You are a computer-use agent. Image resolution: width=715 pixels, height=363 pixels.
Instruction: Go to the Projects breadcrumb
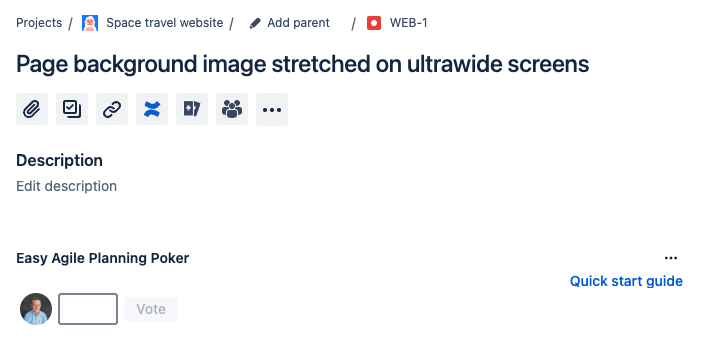pos(39,23)
